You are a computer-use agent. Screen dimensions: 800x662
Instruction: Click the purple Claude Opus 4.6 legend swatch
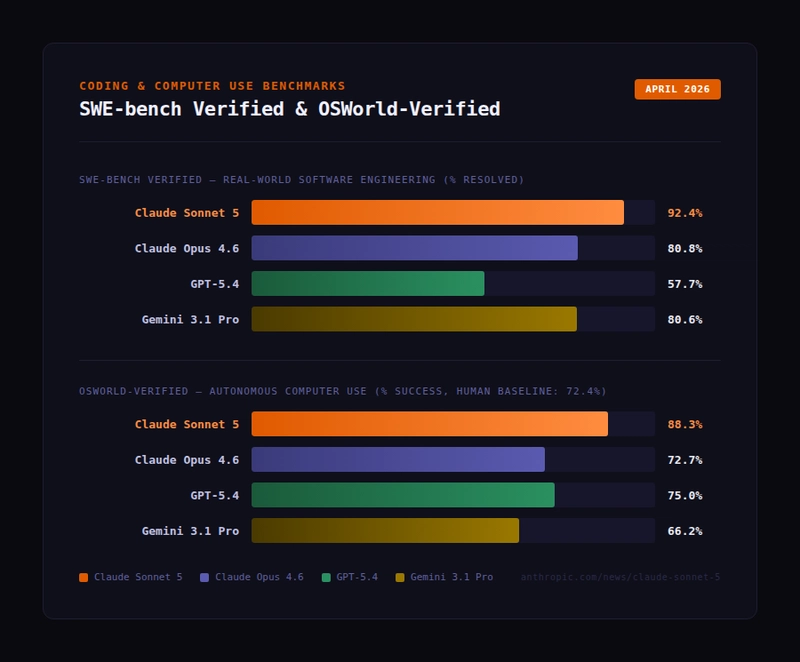coord(205,577)
